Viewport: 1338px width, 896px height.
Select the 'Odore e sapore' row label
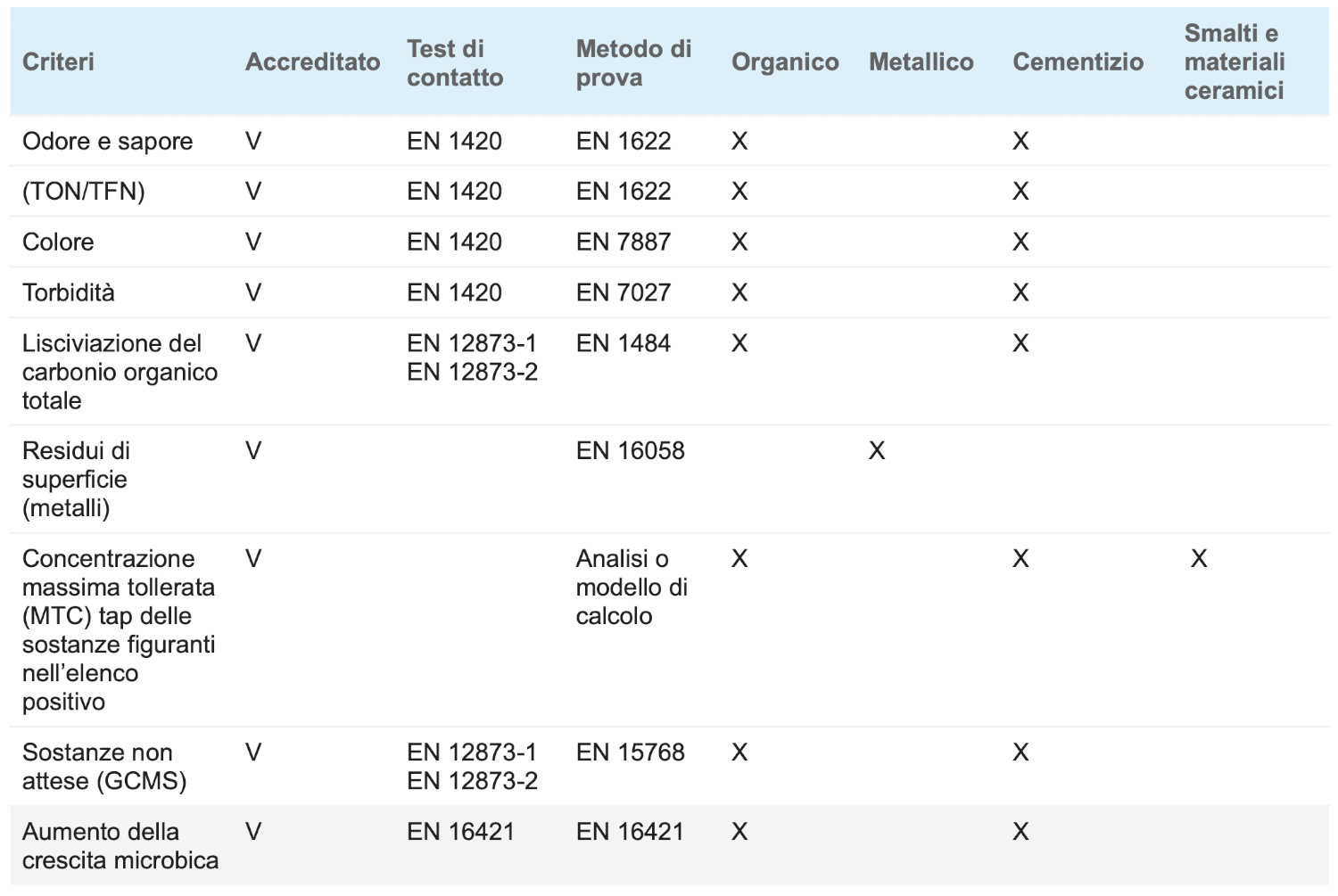click(107, 141)
